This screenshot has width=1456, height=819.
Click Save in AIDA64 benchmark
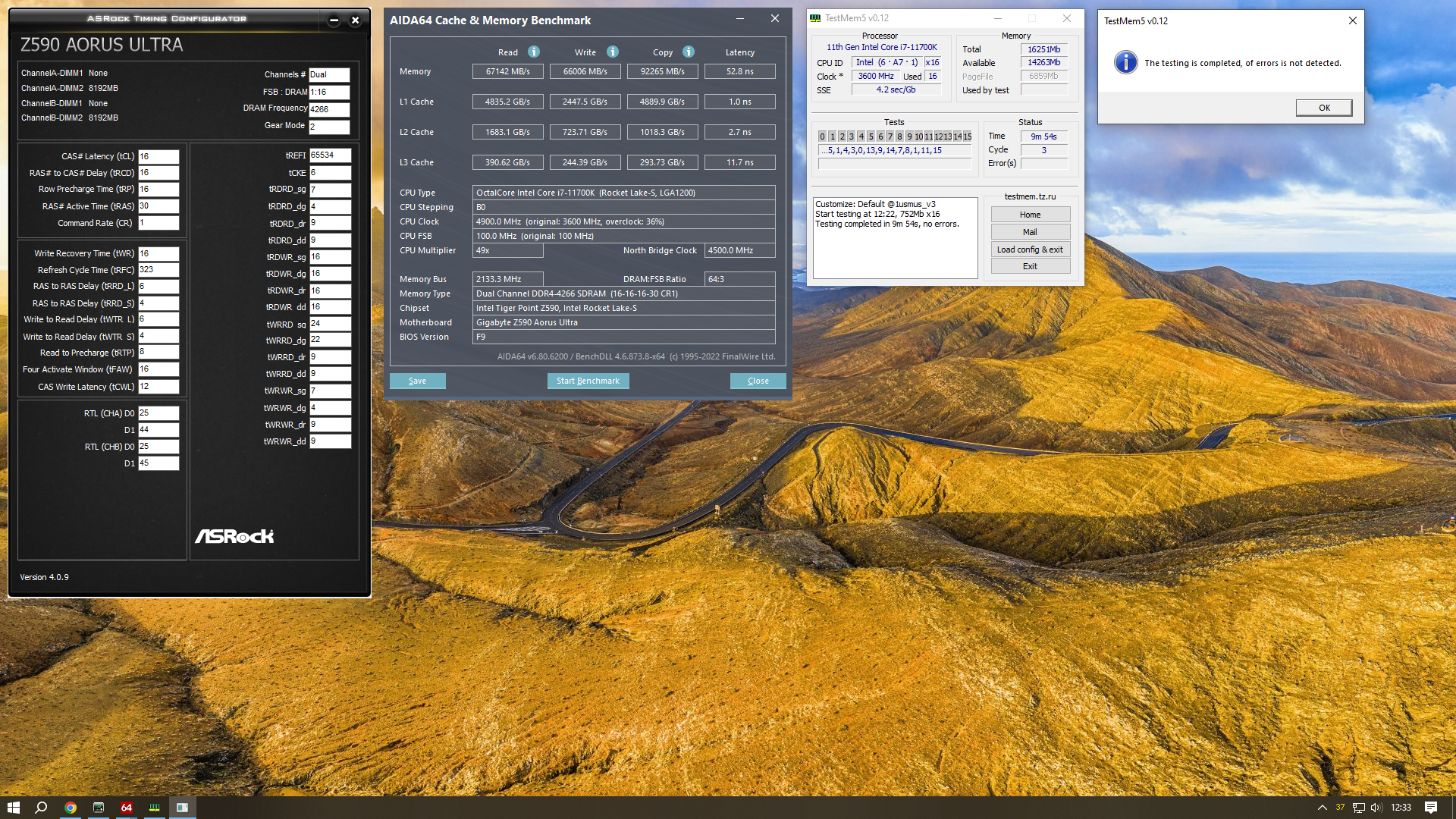[417, 381]
